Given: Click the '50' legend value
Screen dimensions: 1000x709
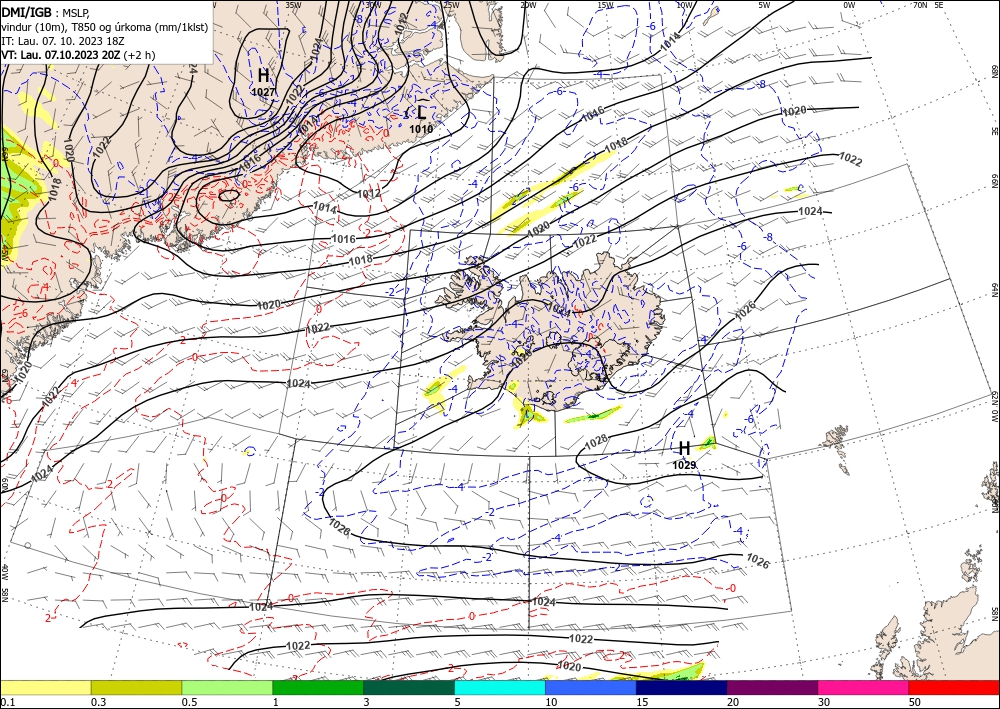Looking at the screenshot, I should [915, 702].
